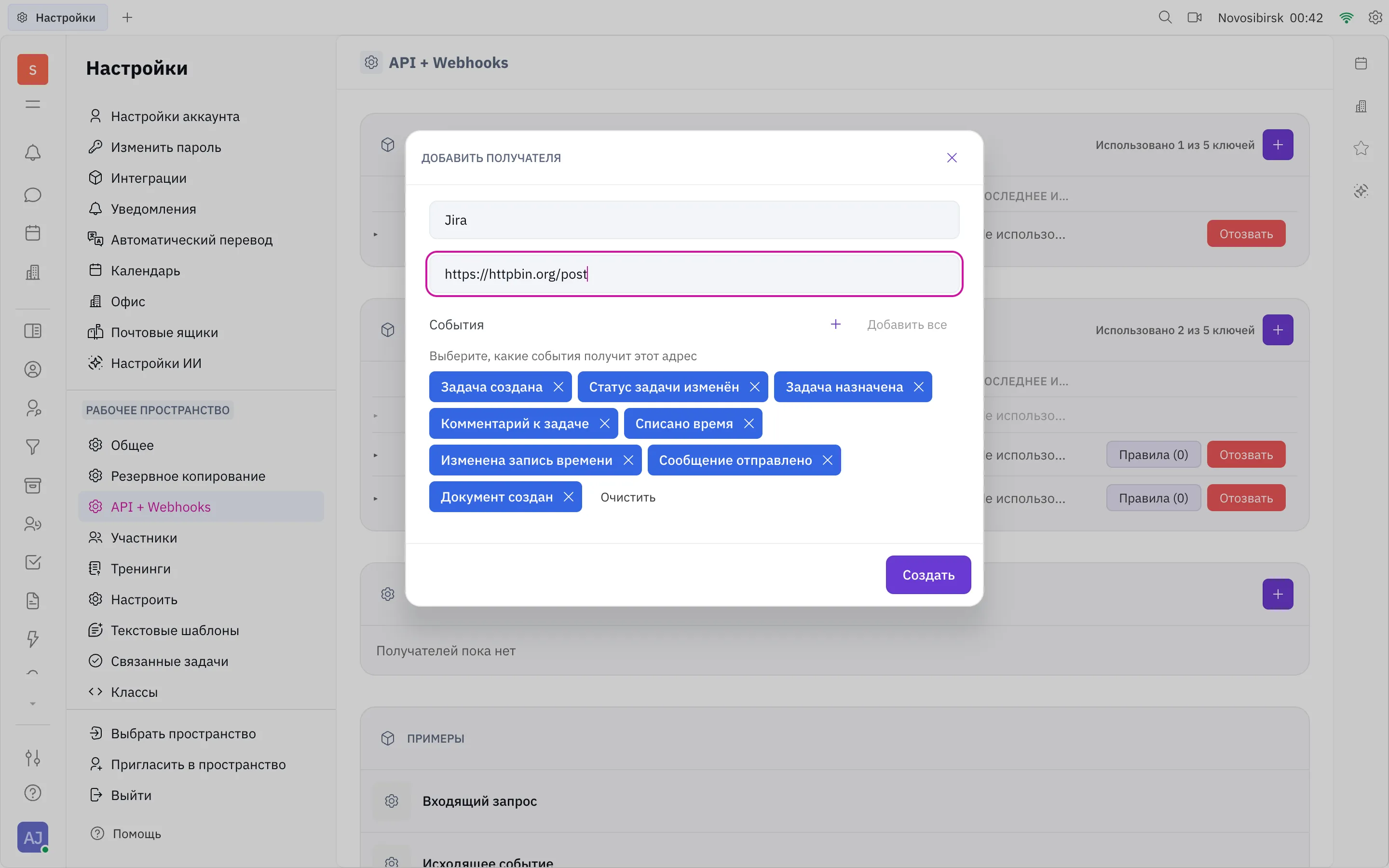Remove the 'Комментарий к задаче' event tag

tap(604, 424)
